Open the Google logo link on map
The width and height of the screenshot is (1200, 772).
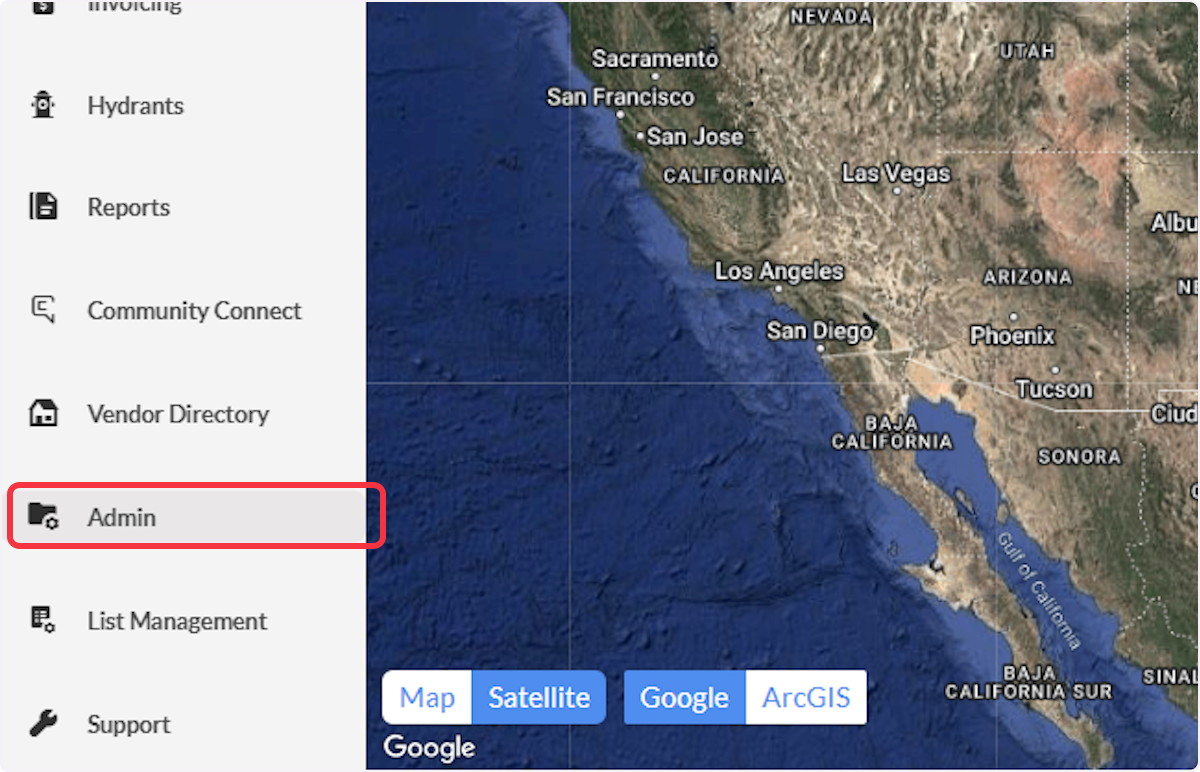(429, 747)
